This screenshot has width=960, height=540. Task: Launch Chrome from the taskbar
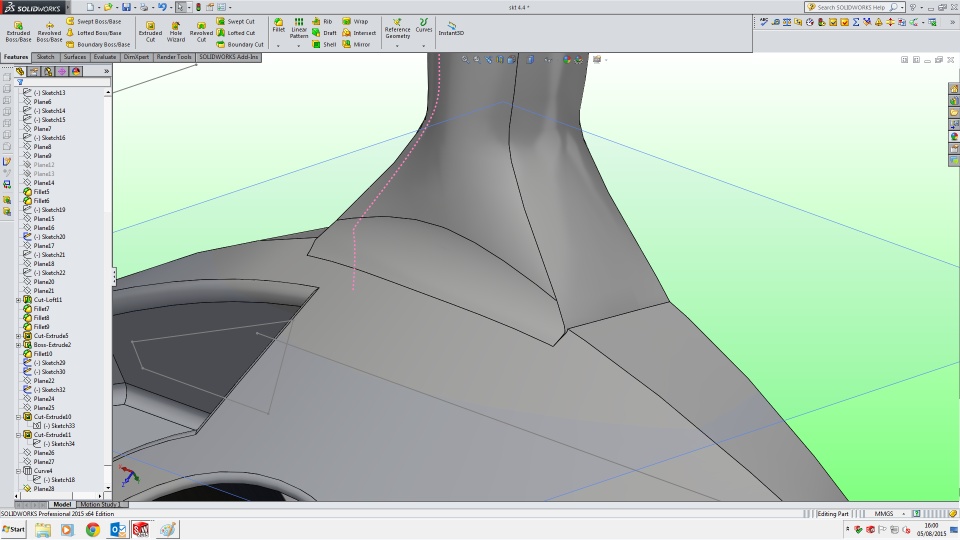92,529
